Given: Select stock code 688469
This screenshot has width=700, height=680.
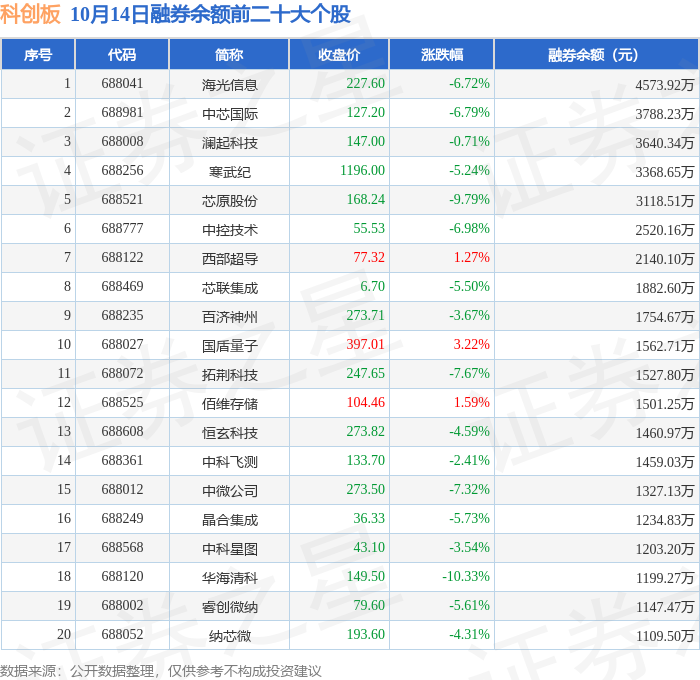Looking at the screenshot, I should click(x=122, y=287).
